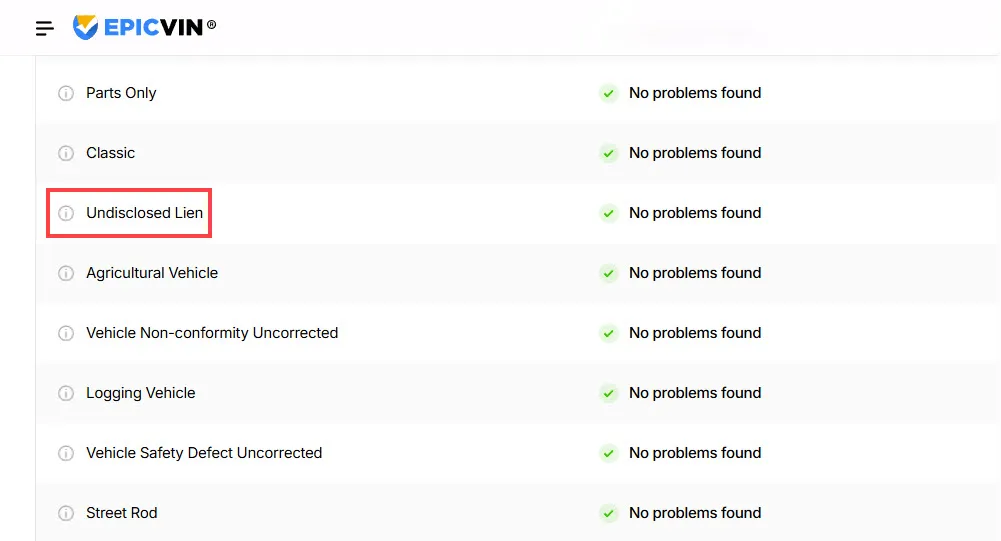The height and width of the screenshot is (541, 1001).
Task: Open the hamburger navigation menu
Action: point(45,28)
